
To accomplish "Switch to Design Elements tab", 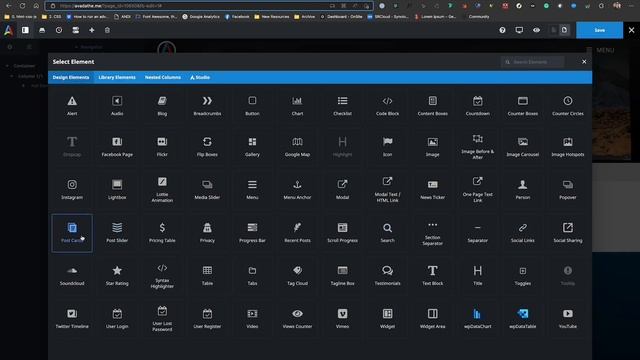I will [71, 77].
